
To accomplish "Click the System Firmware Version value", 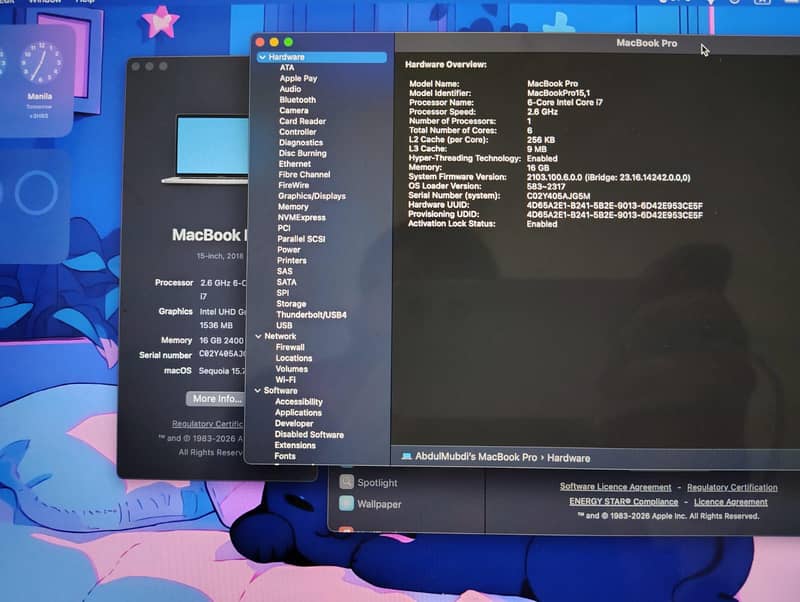I will 608,178.
